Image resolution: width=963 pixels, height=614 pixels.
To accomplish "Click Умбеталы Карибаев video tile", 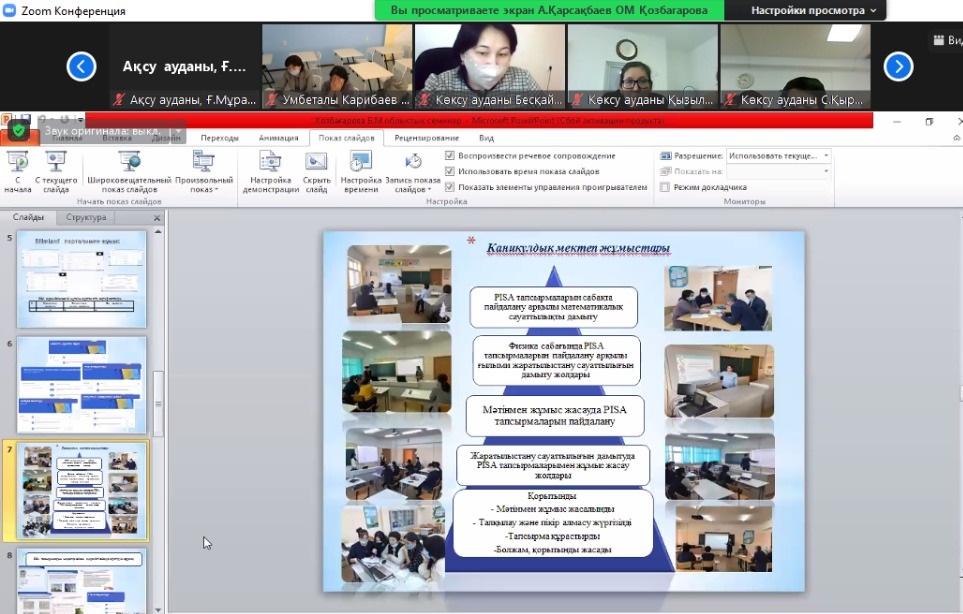I will [x=337, y=66].
